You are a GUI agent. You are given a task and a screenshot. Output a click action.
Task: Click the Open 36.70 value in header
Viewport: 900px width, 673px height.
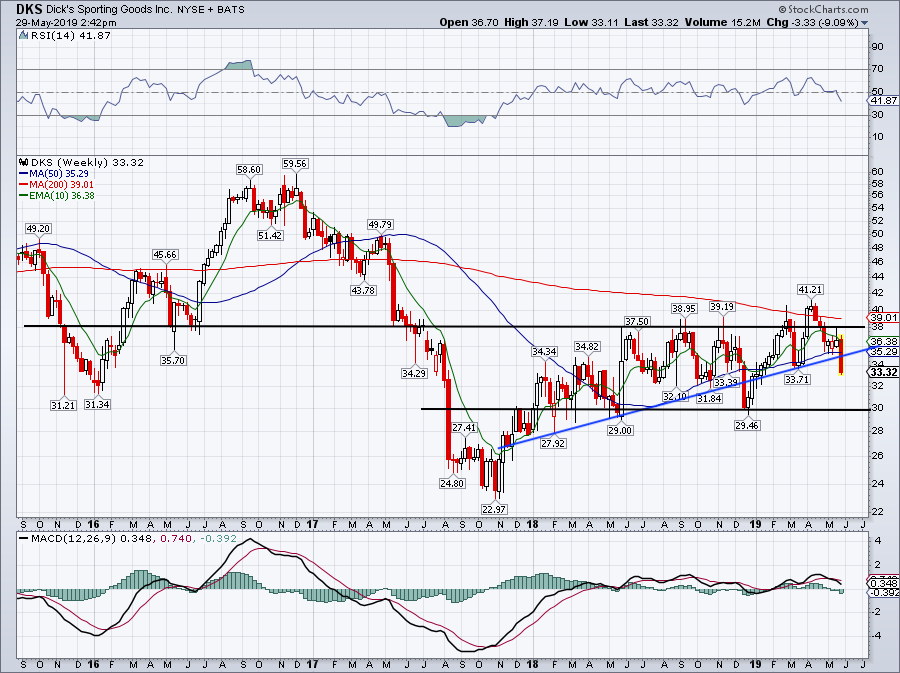470,22
